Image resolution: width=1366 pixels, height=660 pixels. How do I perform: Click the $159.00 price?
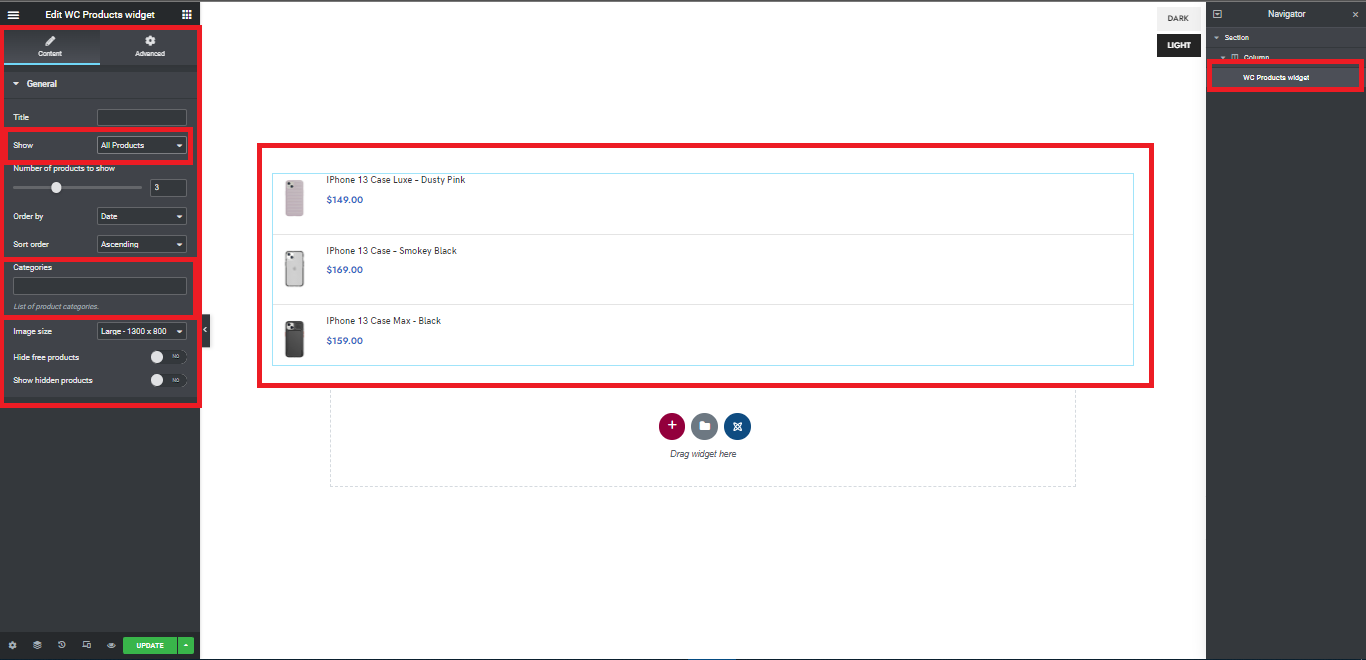click(345, 341)
